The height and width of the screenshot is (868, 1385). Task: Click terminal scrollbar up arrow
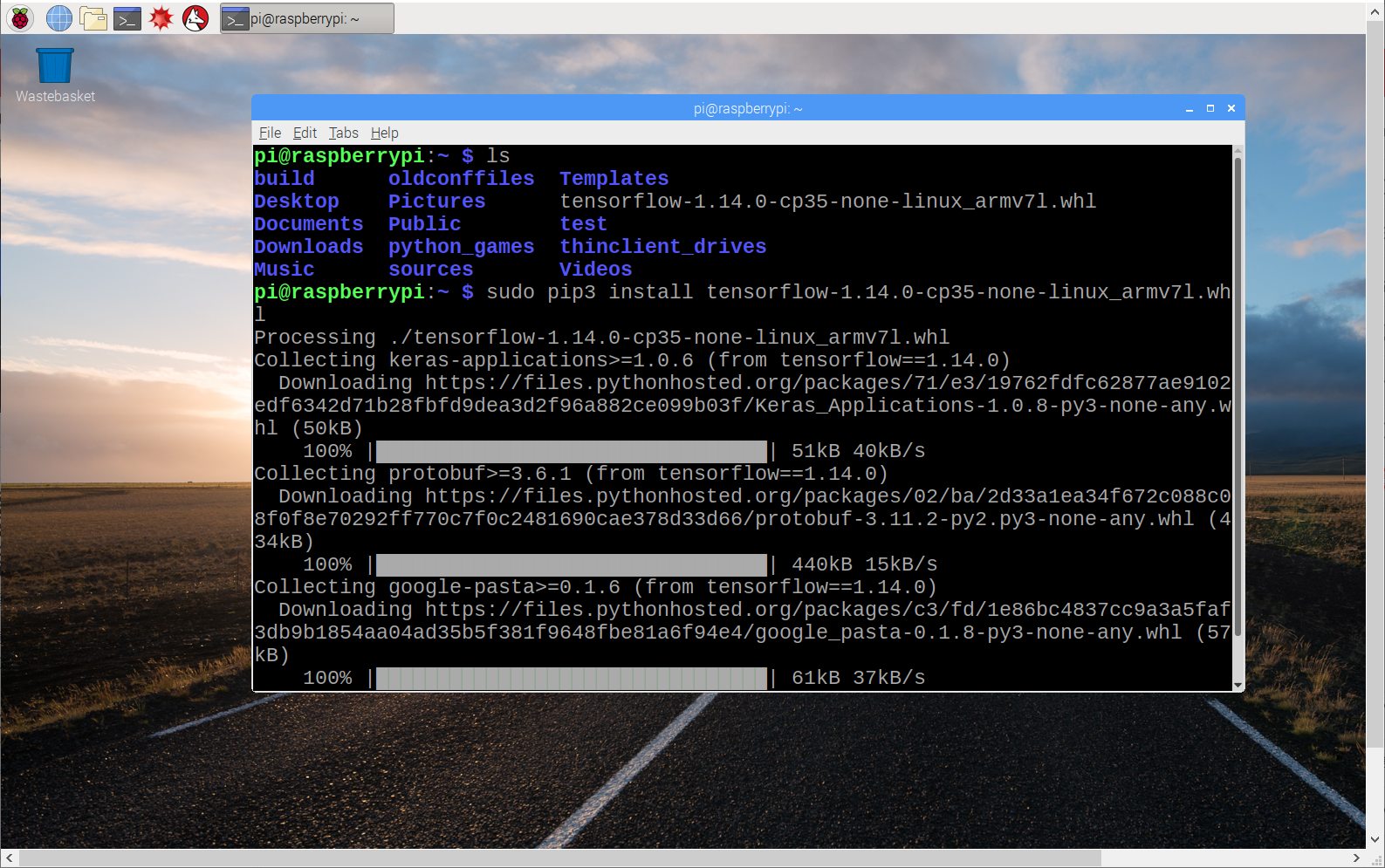[1238, 151]
